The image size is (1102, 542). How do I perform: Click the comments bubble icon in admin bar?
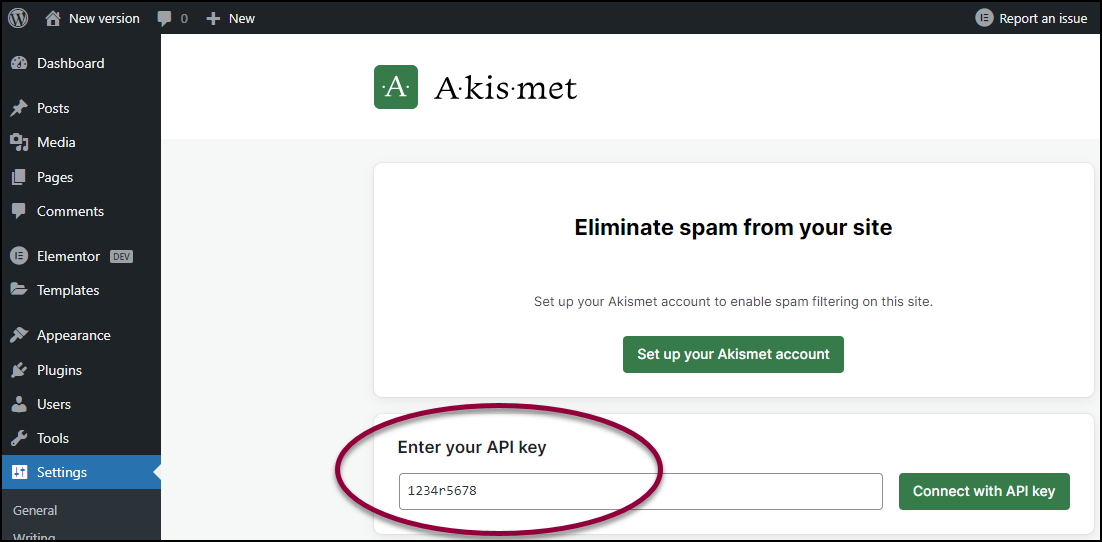click(164, 19)
